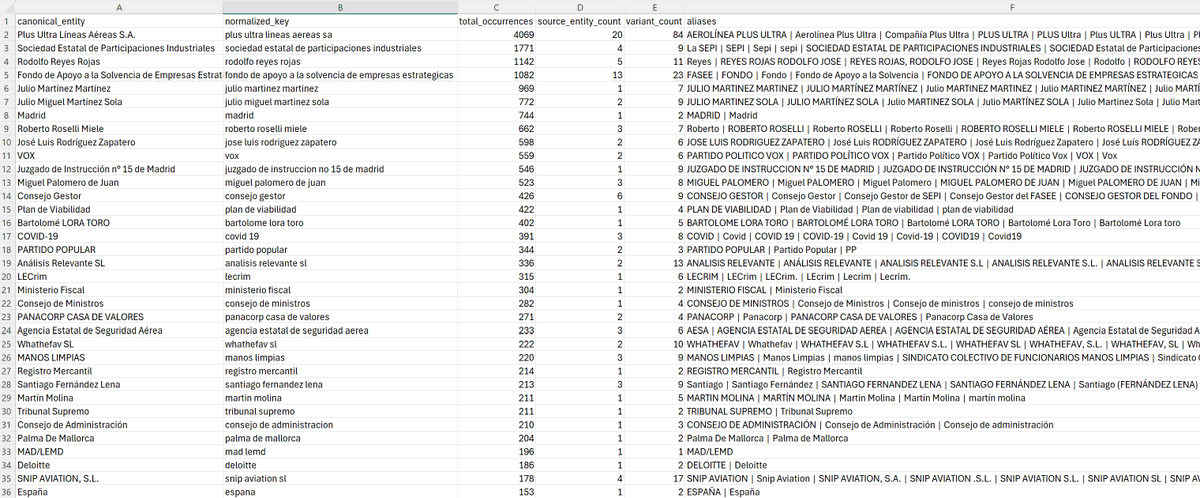The width and height of the screenshot is (1200, 498).
Task: Click the total occurrences value 1771
Action: [495, 48]
